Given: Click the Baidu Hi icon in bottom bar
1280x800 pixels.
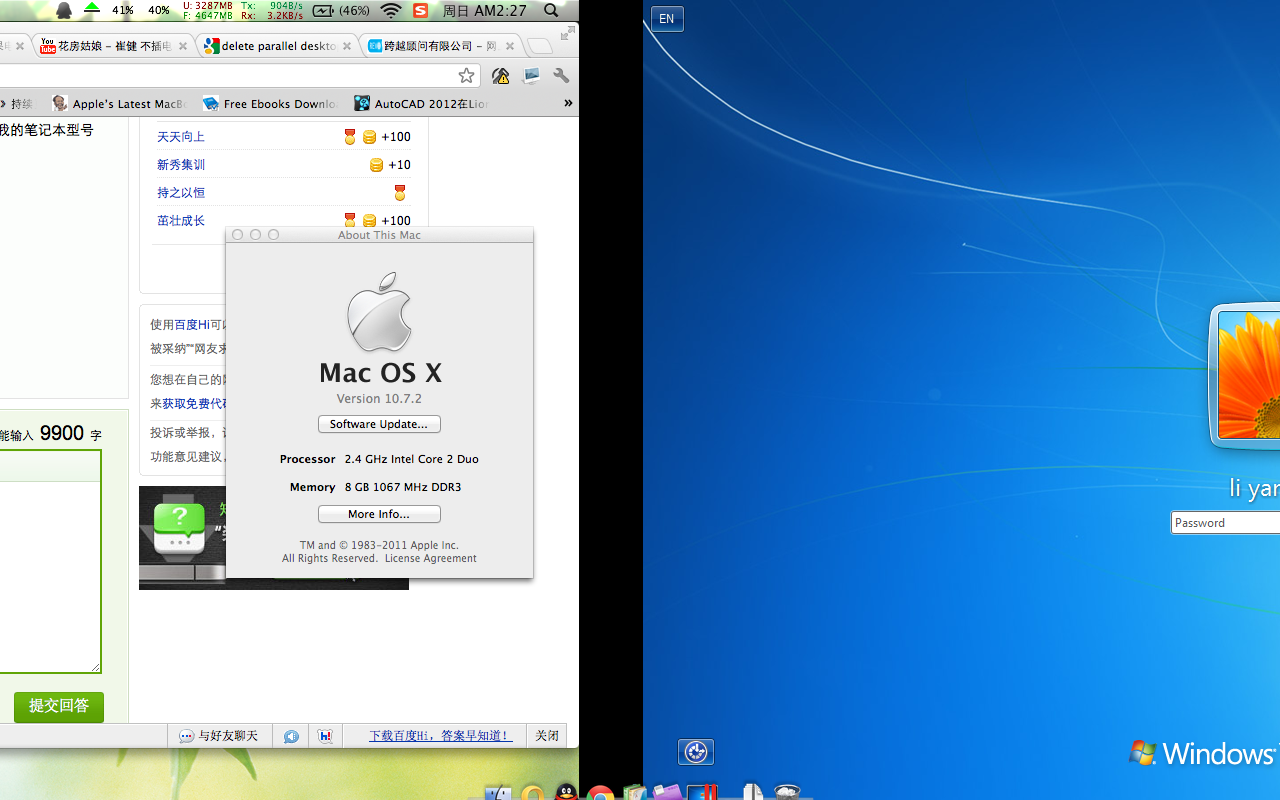Looking at the screenshot, I should pos(325,736).
